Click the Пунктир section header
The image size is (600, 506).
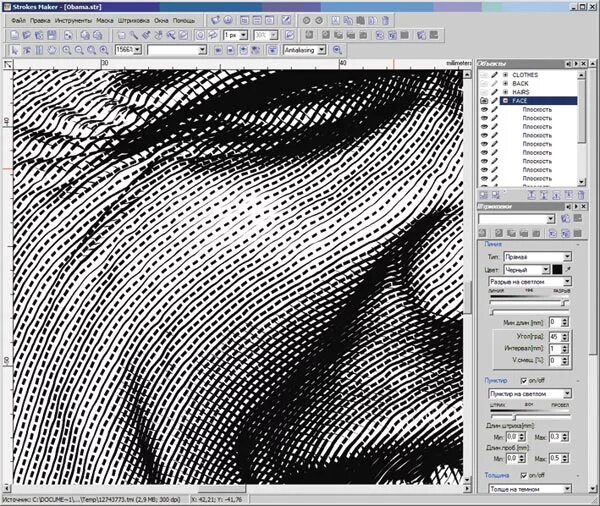[496, 380]
